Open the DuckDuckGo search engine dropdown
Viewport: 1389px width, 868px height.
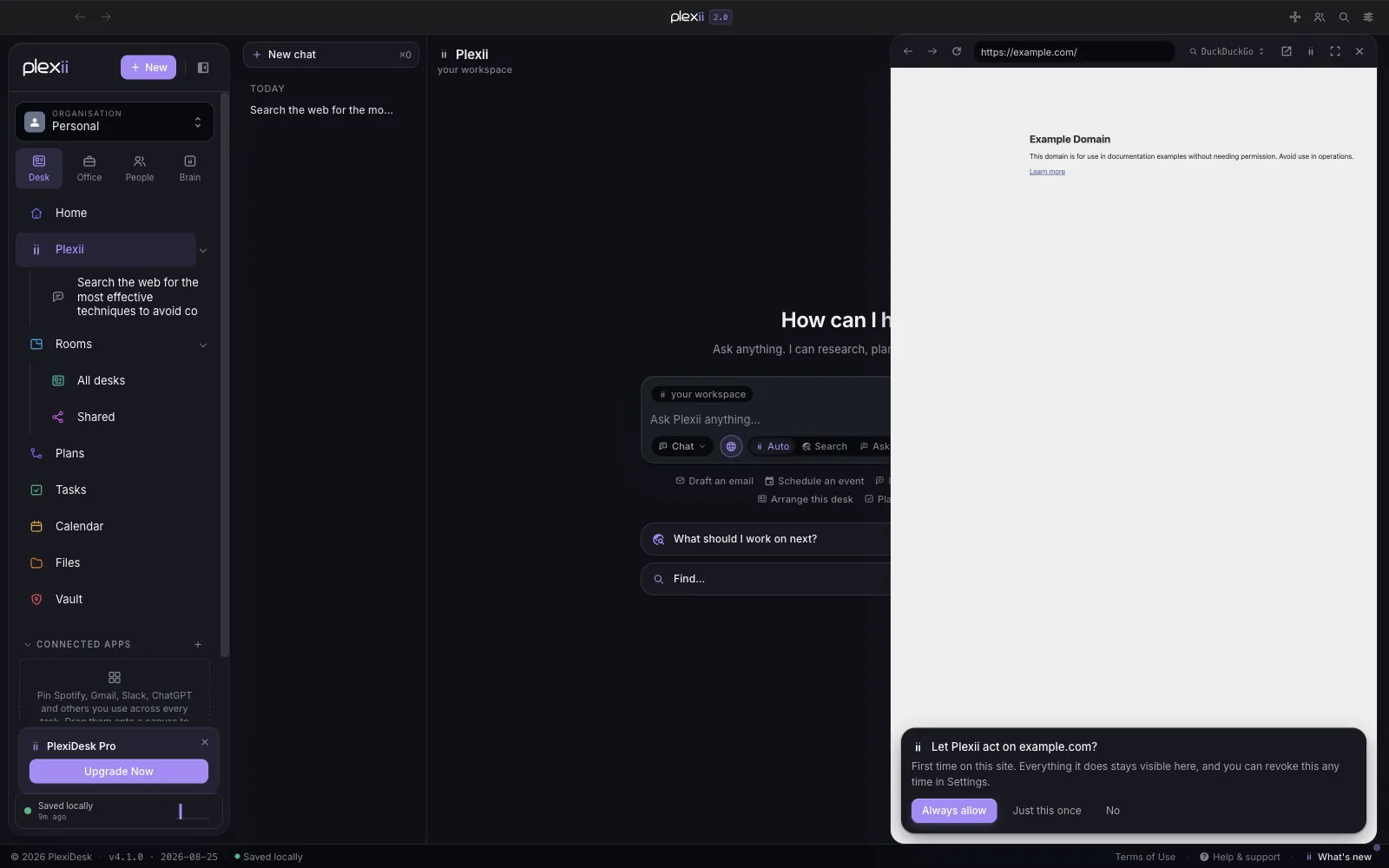coord(1227,52)
